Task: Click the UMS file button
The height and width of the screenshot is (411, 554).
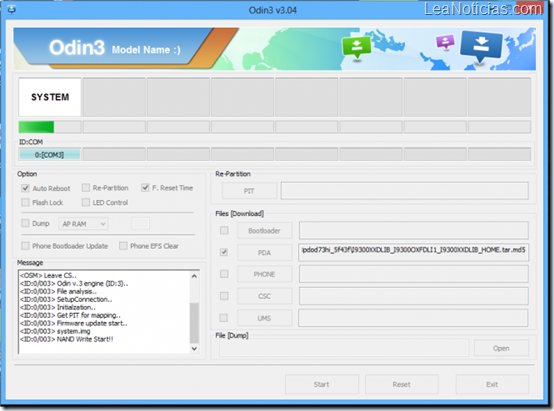Action: (x=265, y=318)
